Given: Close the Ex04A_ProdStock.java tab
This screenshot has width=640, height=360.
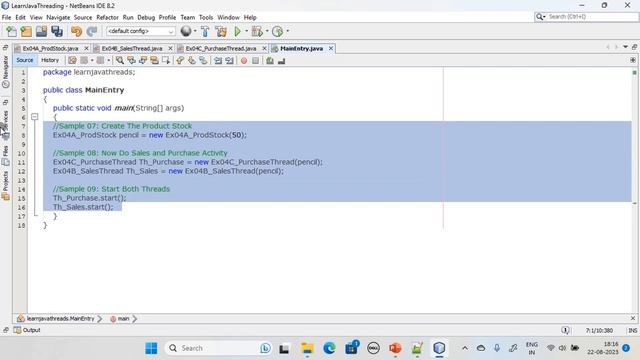Looking at the screenshot, I should pos(86,49).
